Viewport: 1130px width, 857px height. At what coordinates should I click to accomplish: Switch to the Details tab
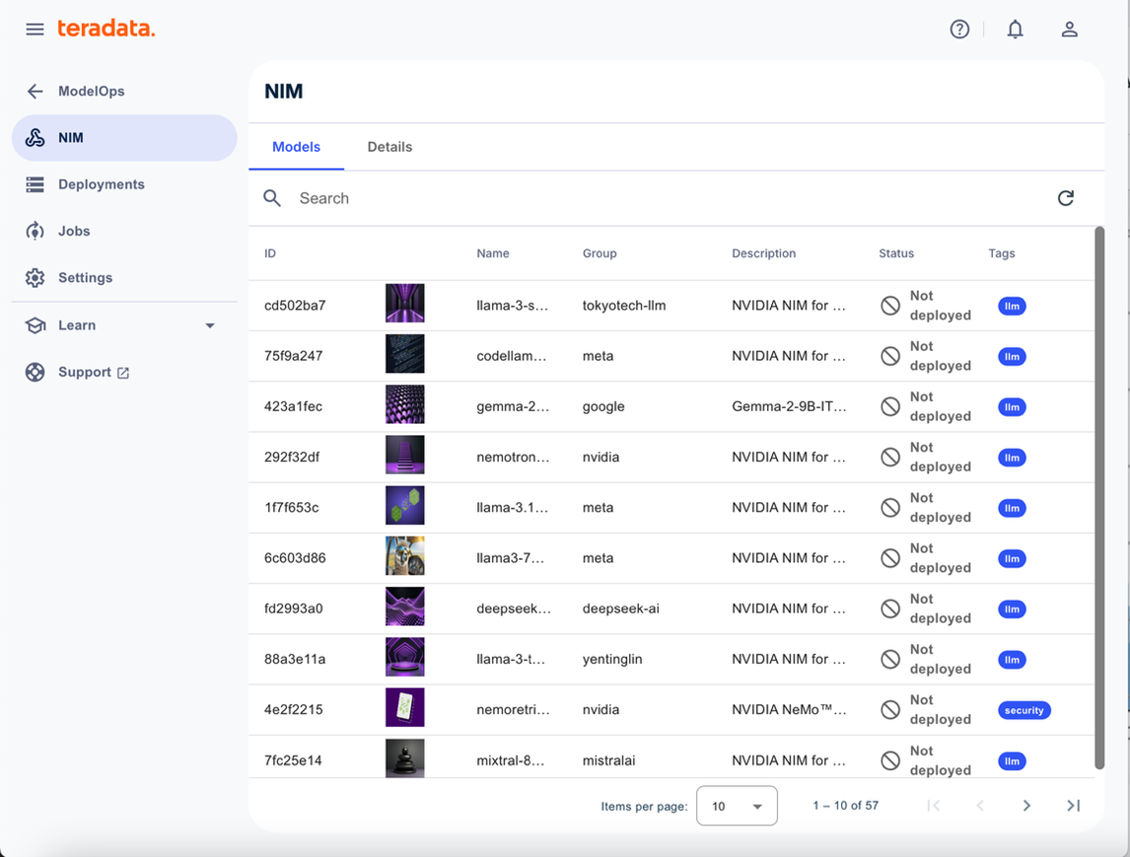[389, 146]
